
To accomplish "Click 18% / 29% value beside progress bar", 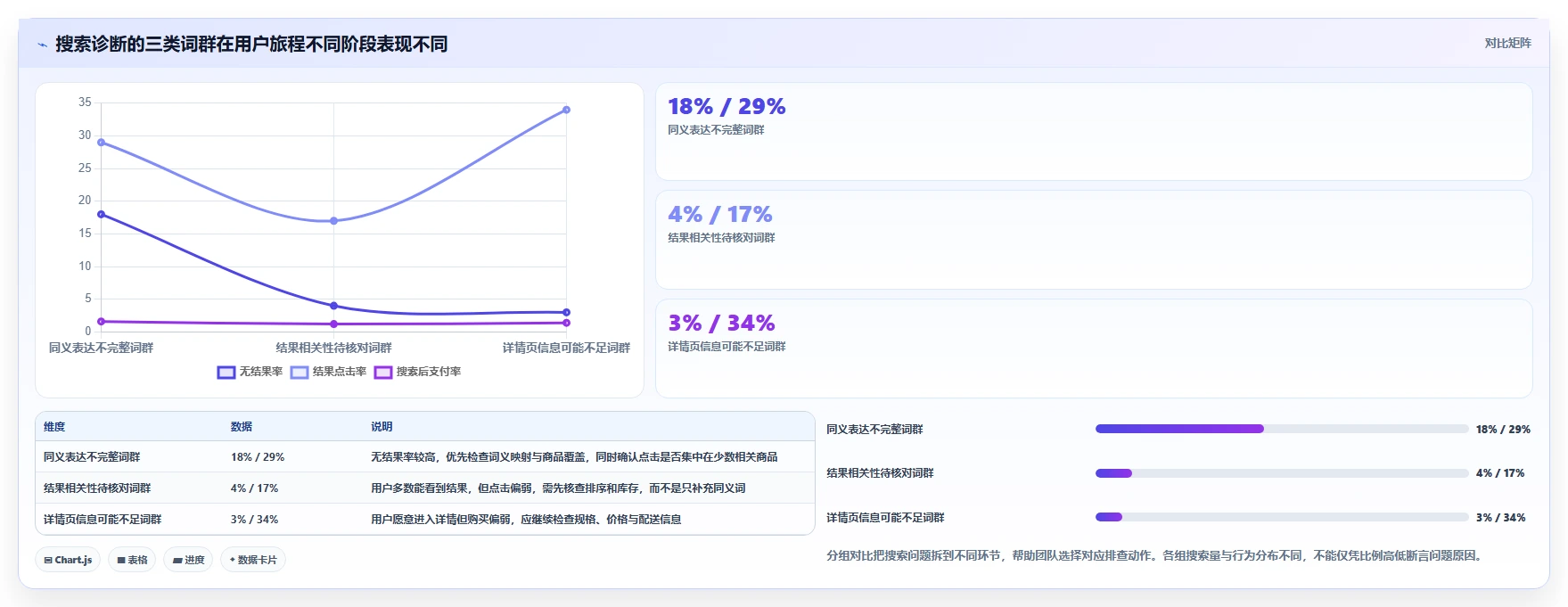I will [x=1503, y=430].
